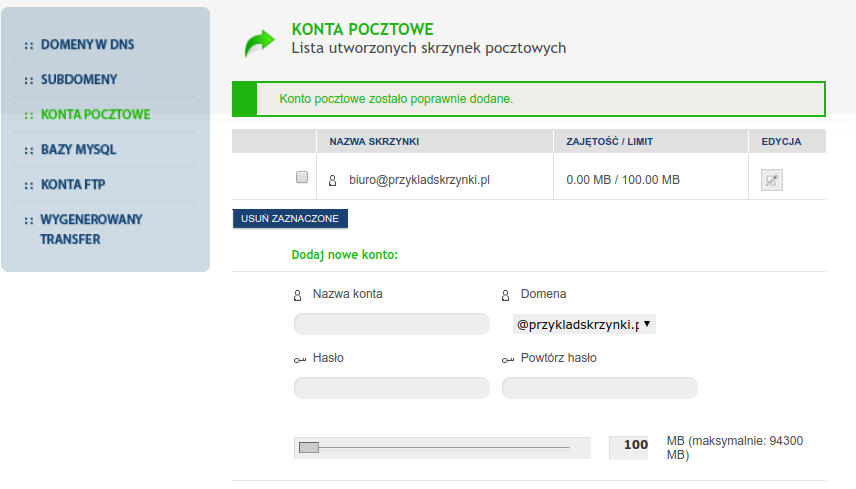Open Wygenerowany Transfer page
This screenshot has width=856, height=489.
coord(91,229)
